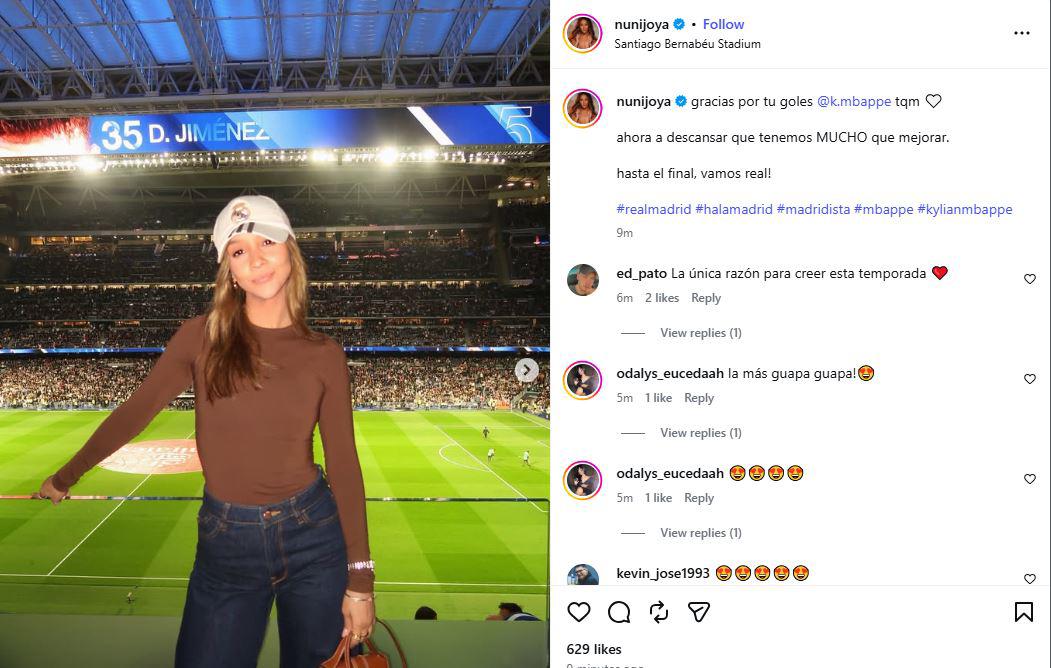Open post options via the three-dot icon
Screen dimensions: 1051x668
click(x=1021, y=32)
